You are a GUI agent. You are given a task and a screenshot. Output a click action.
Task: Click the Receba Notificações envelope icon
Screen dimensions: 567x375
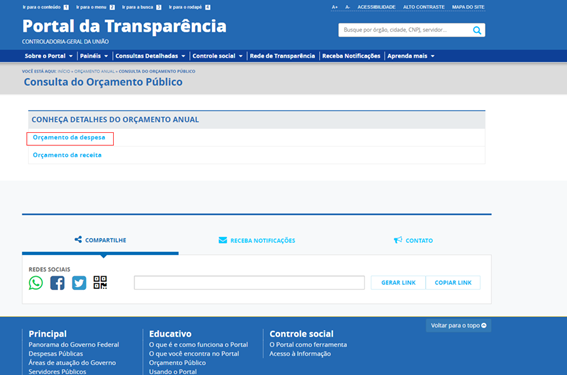click(x=223, y=240)
